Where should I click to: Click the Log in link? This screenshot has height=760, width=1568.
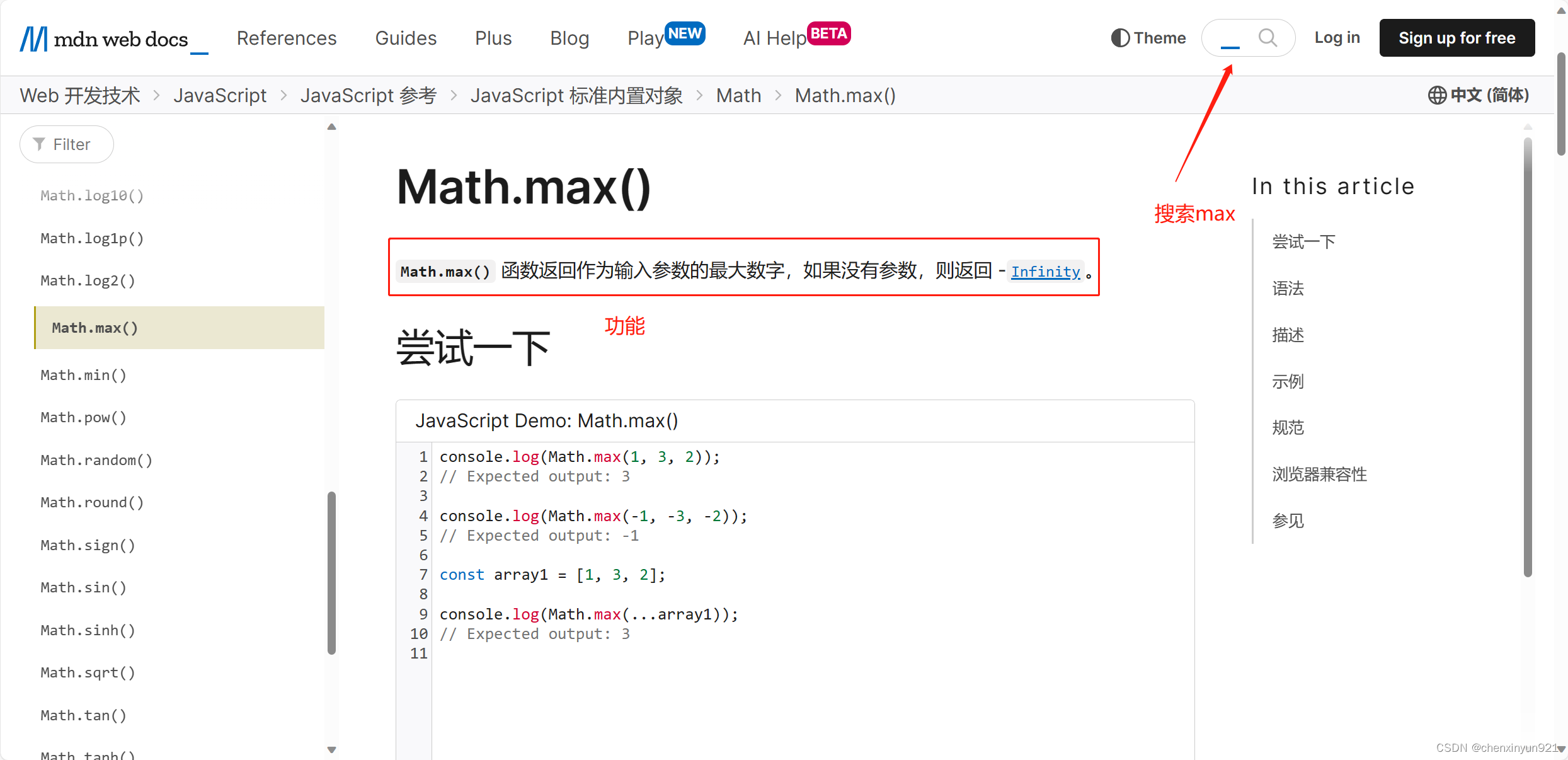(x=1337, y=38)
